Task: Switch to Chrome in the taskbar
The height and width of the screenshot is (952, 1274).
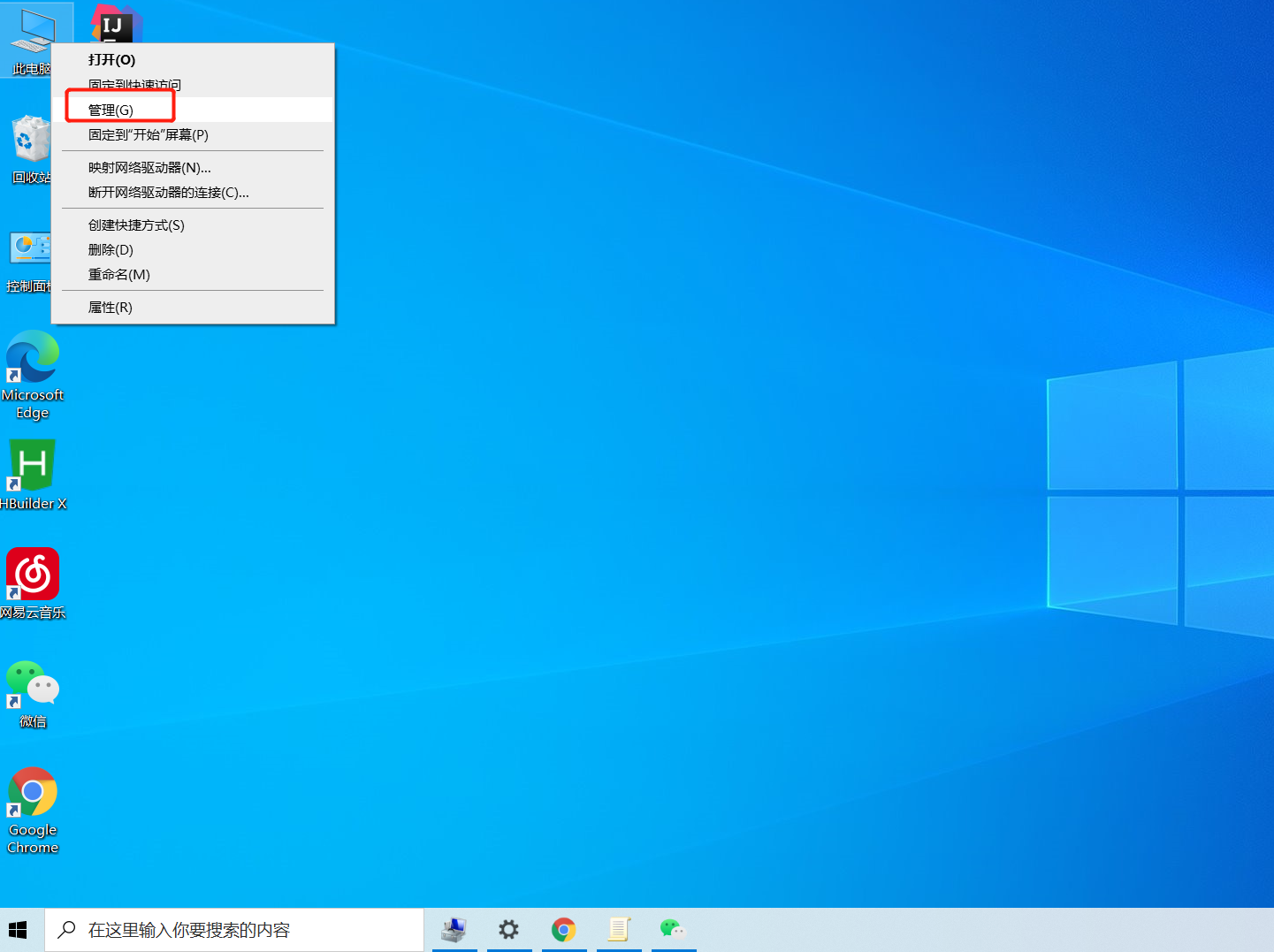Action: (563, 930)
